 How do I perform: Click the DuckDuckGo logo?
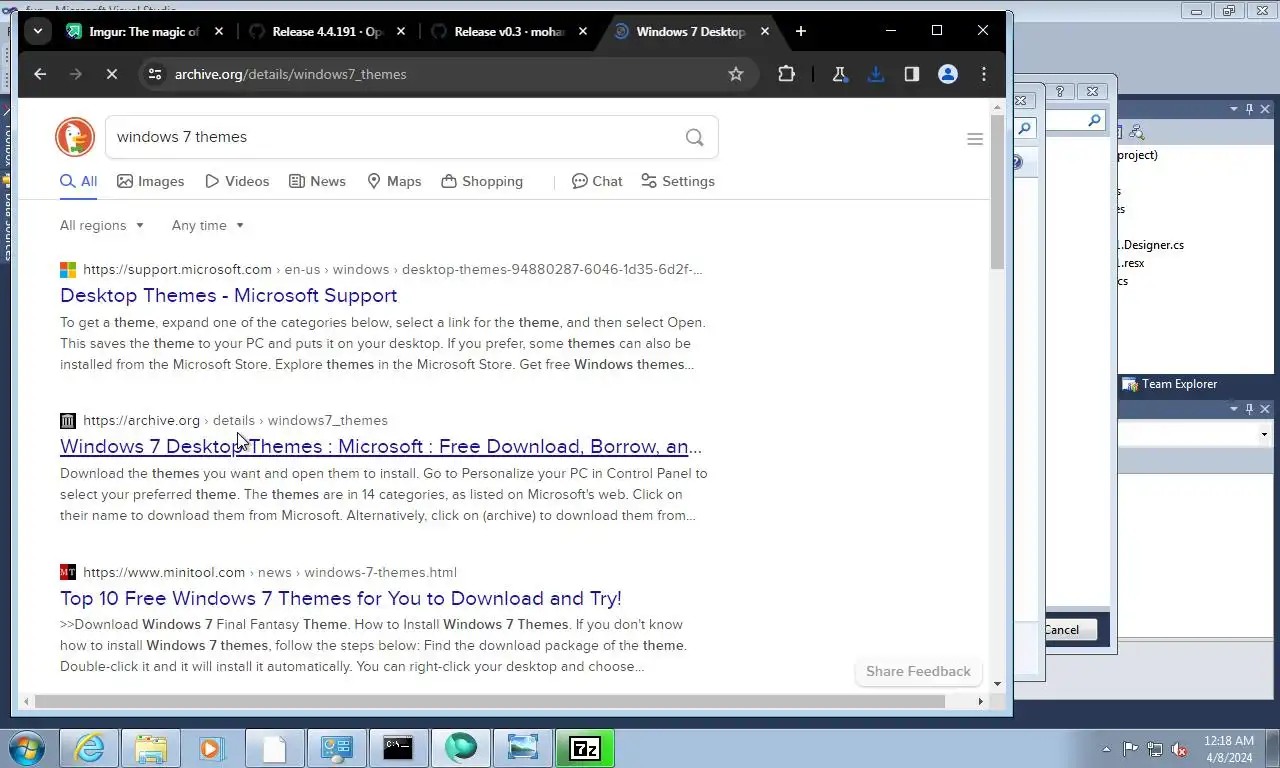pos(75,137)
